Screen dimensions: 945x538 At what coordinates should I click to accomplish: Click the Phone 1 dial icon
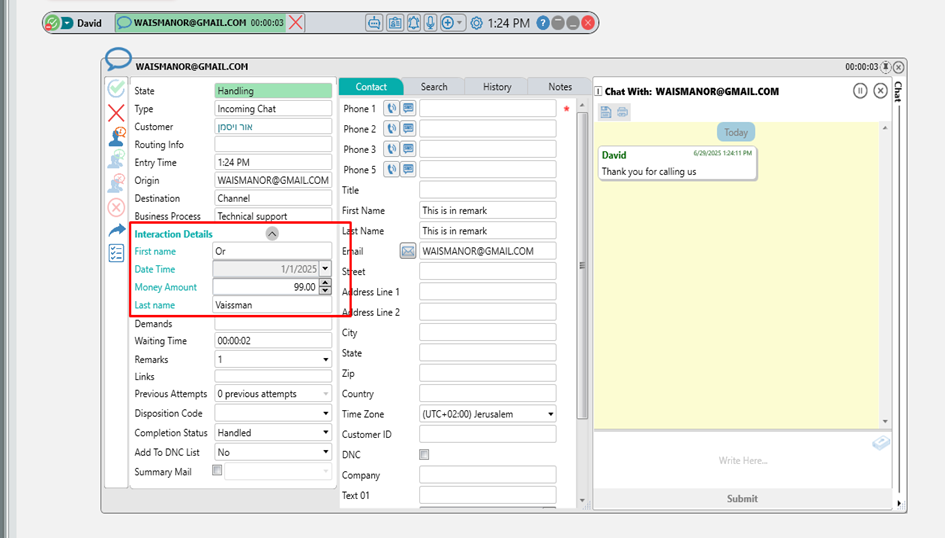coord(392,109)
